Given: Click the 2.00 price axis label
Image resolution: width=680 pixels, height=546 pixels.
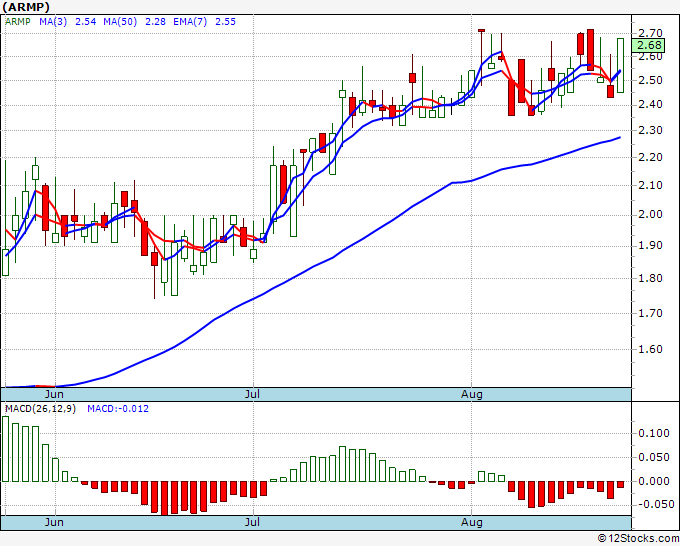Looking at the screenshot, I should click(x=650, y=215).
